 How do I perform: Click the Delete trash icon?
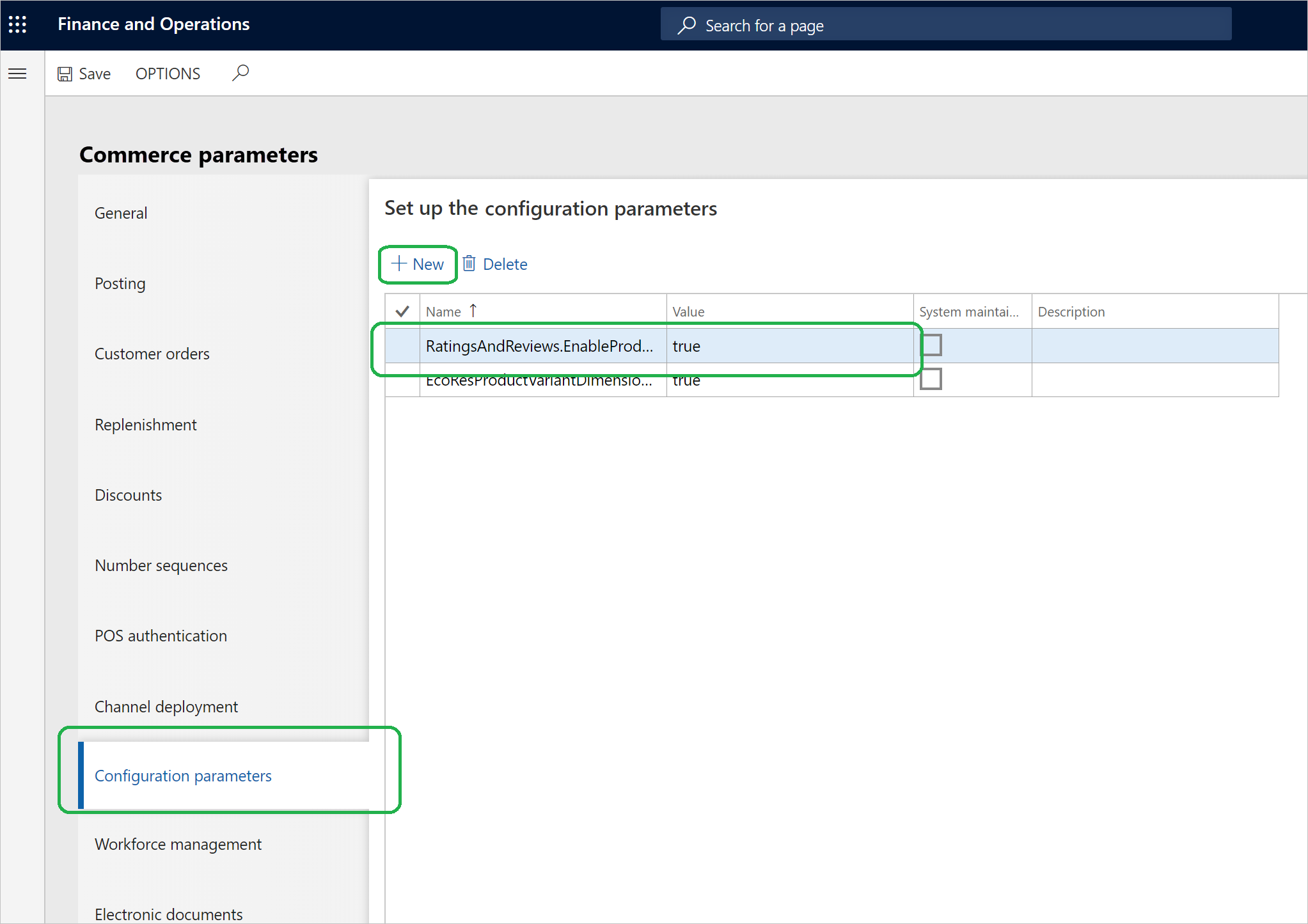pos(469,264)
